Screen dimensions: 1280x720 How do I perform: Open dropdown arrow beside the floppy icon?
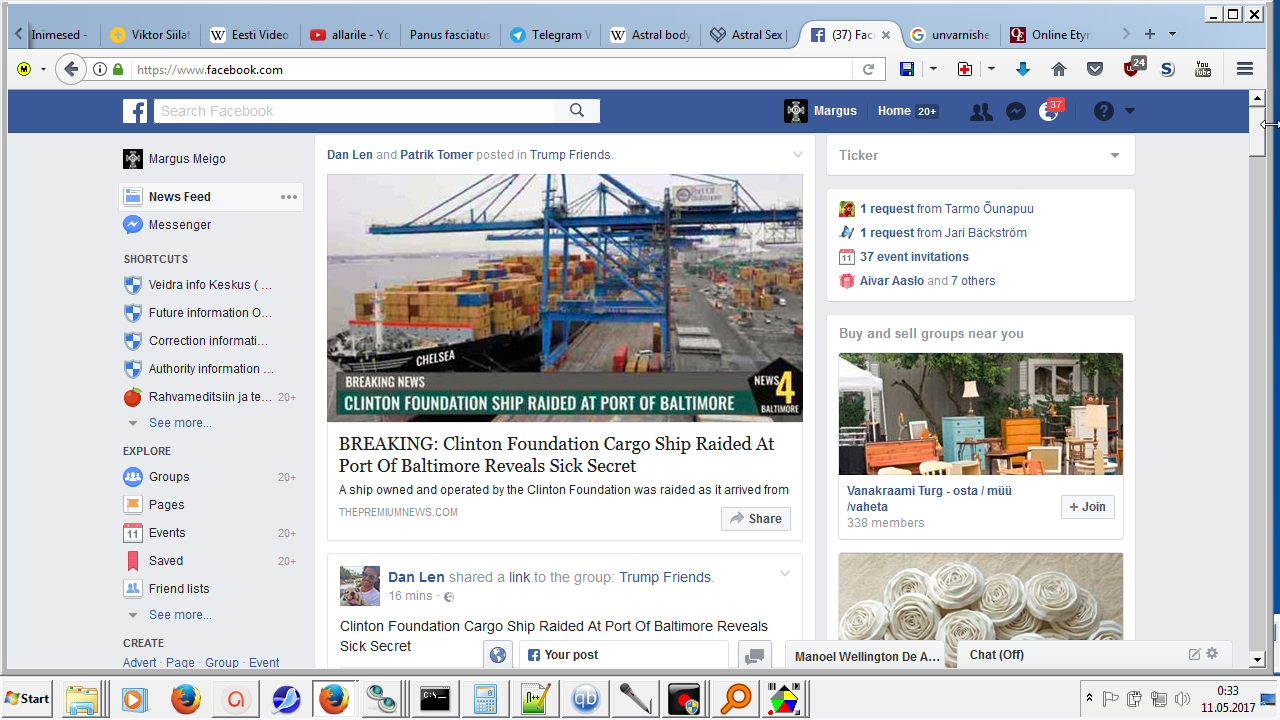coord(933,69)
